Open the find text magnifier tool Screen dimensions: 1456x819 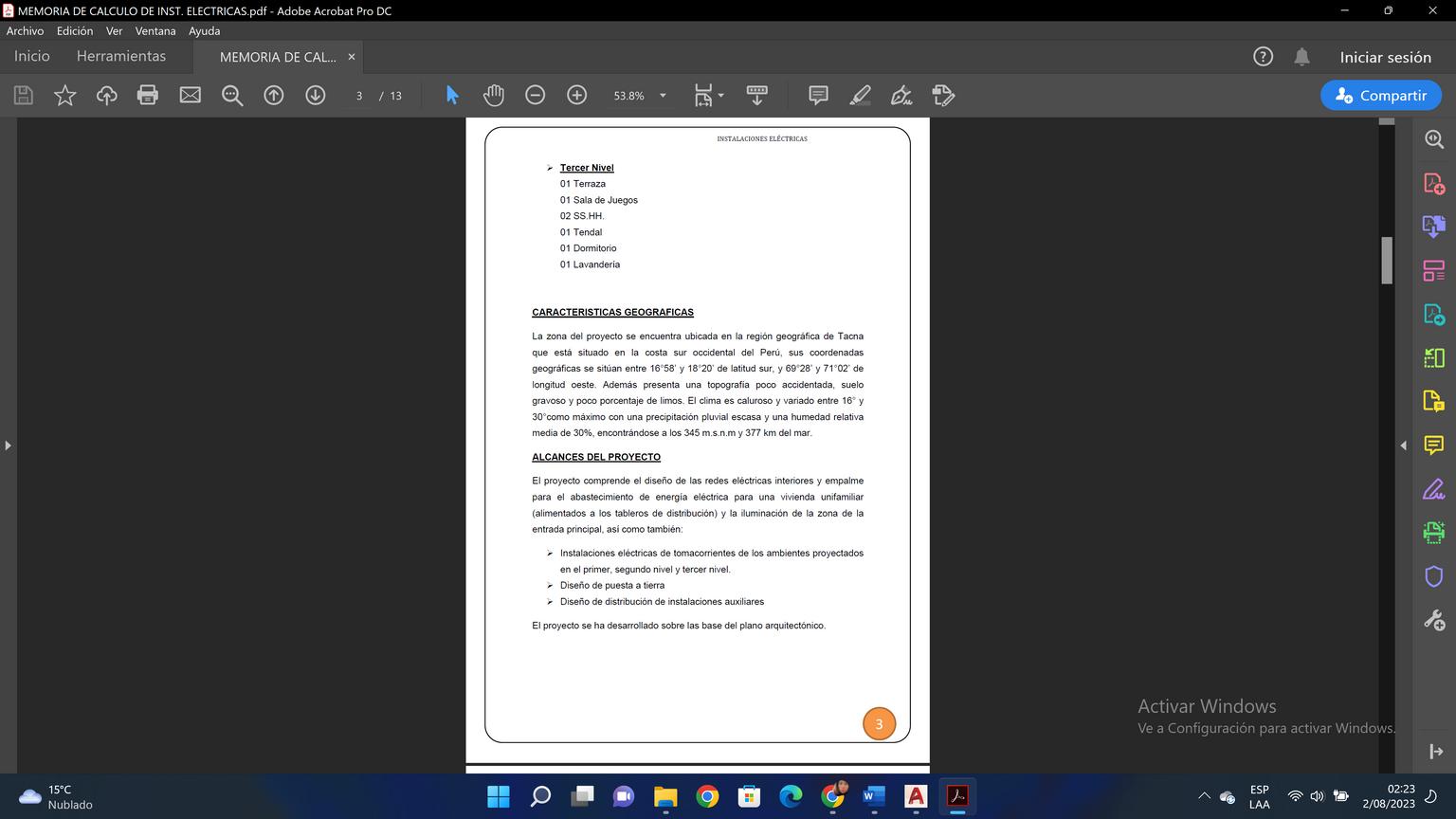pyautogui.click(x=232, y=95)
